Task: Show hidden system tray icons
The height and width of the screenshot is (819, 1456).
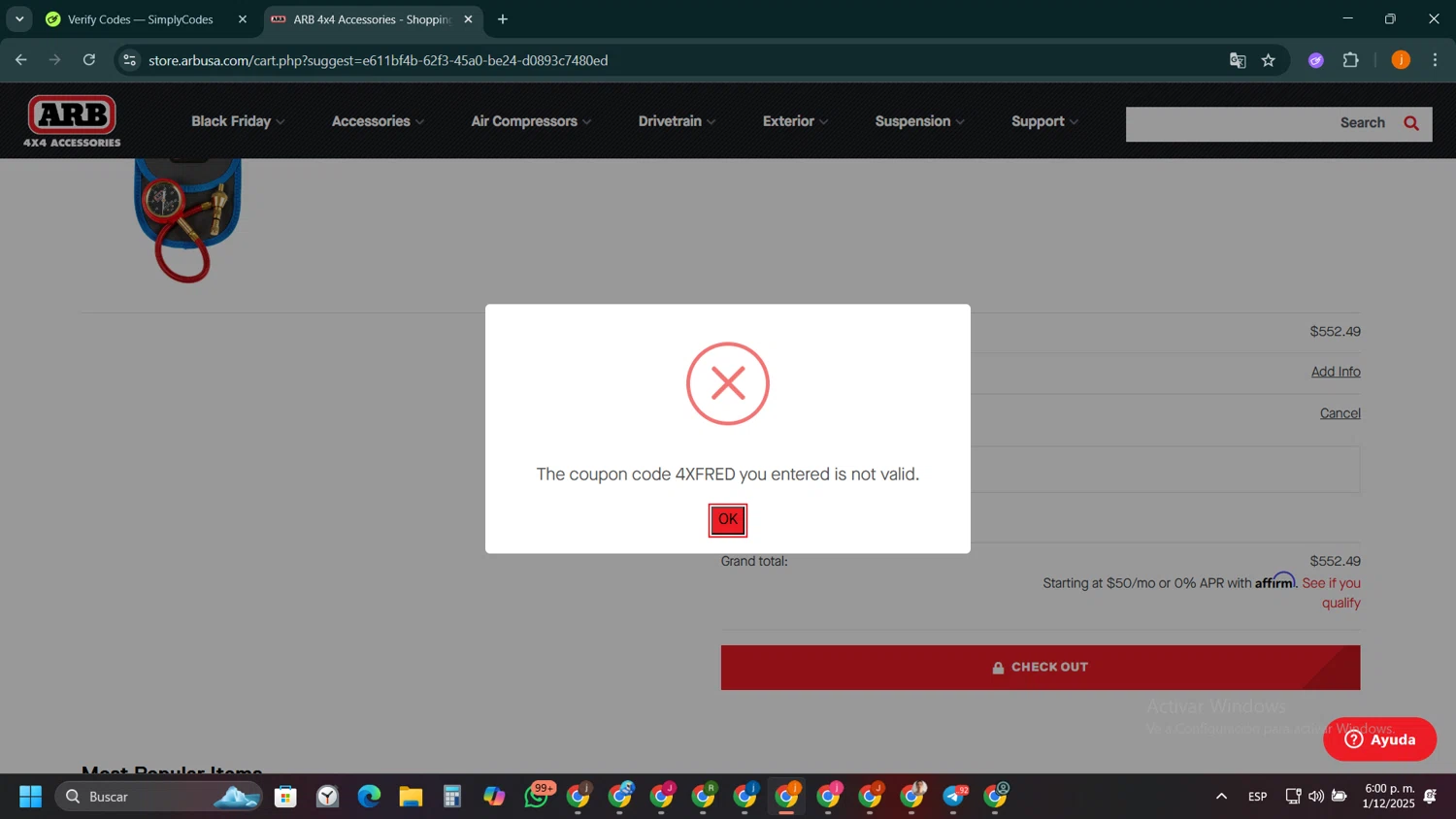Action: click(1221, 797)
